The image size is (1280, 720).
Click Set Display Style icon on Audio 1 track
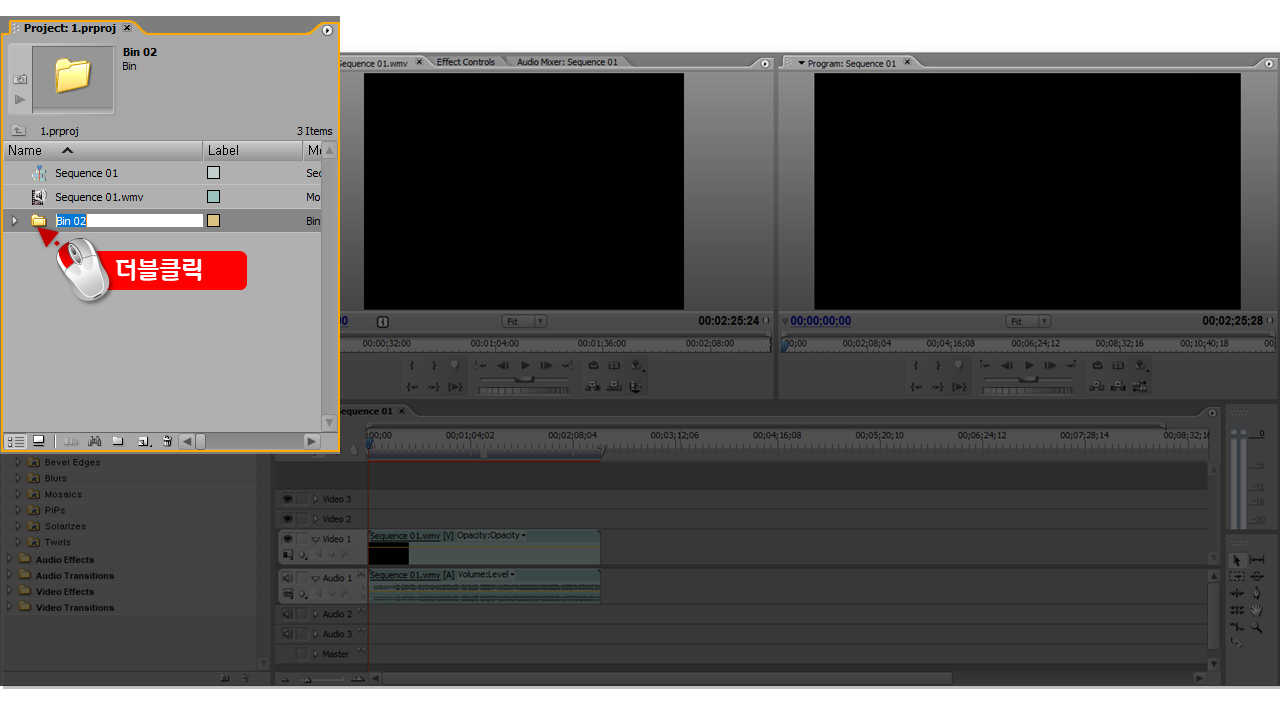[288, 593]
